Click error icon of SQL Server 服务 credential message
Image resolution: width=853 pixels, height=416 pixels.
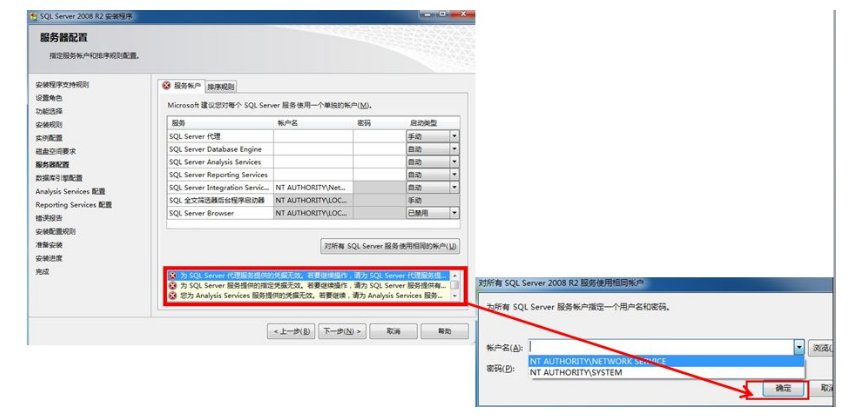click(x=173, y=285)
